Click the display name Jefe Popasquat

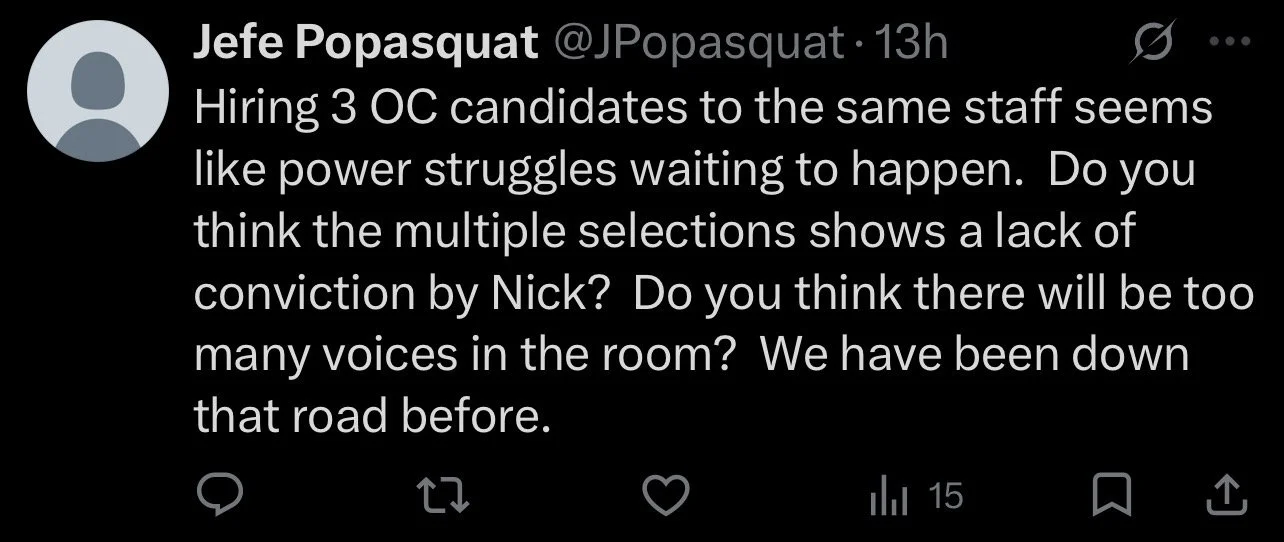pos(364,45)
